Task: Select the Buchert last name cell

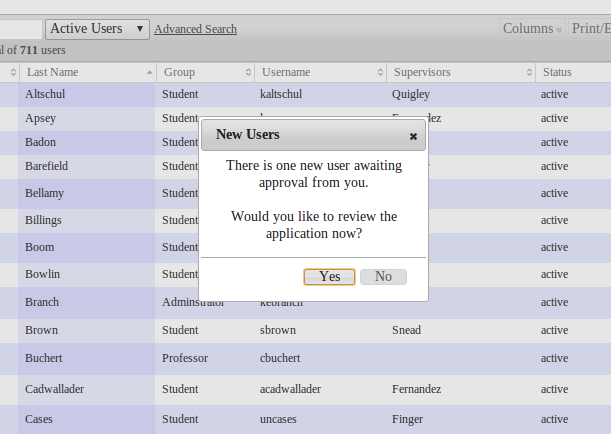Action: [x=87, y=358]
